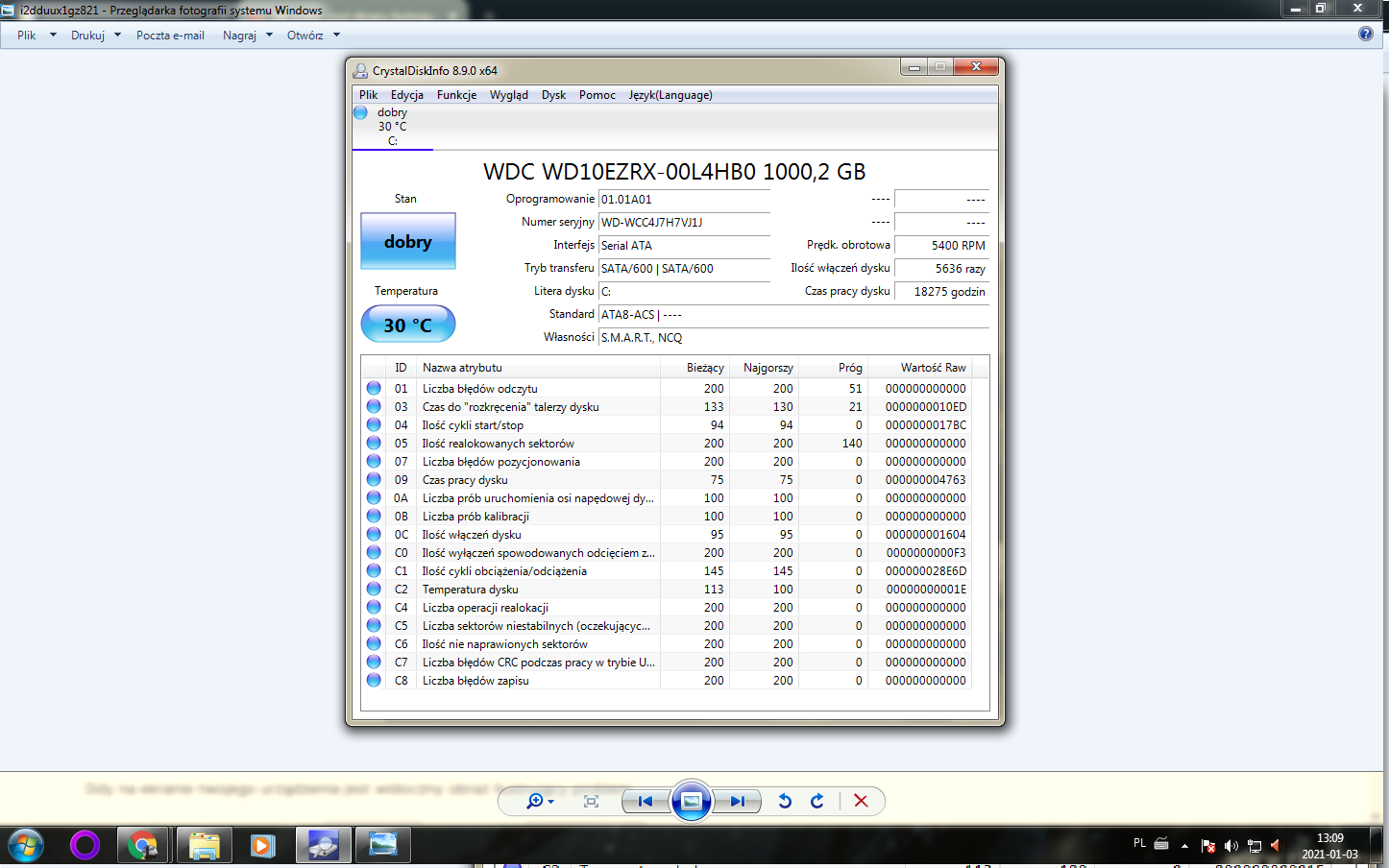1389x868 pixels.
Task: Click status circle for Ilość włączeń dysku row
Action: click(374, 534)
